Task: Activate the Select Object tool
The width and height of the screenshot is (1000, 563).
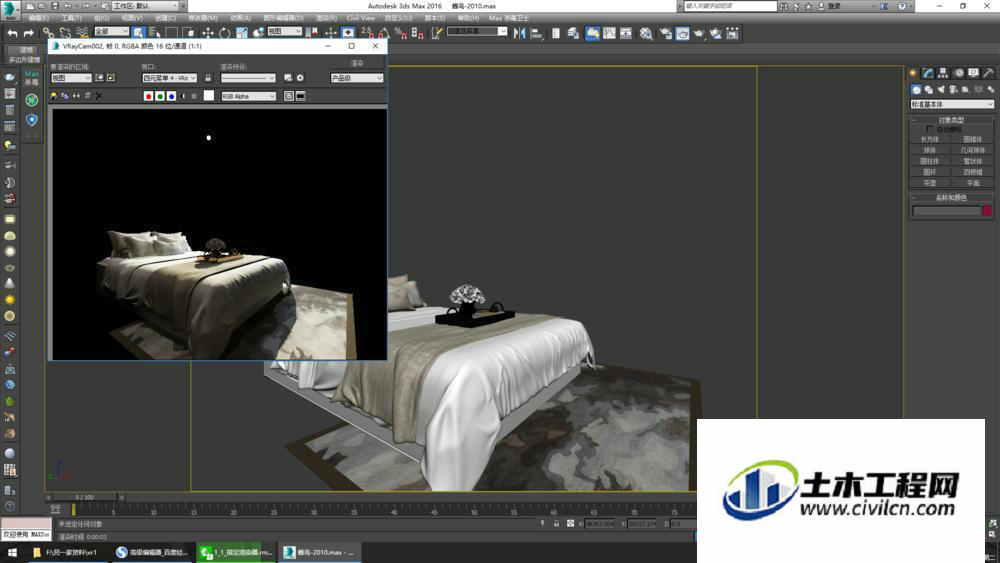Action: (138, 33)
